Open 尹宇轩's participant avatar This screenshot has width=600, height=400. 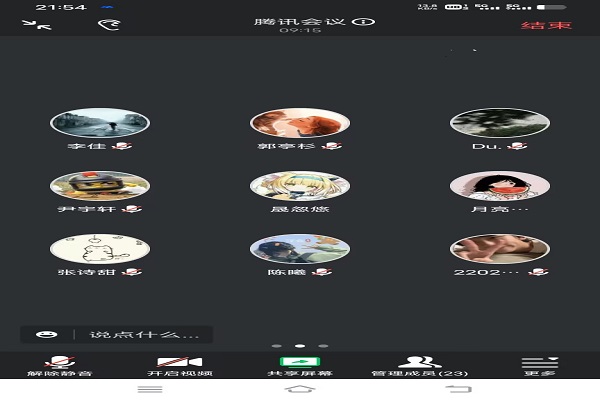click(100, 185)
